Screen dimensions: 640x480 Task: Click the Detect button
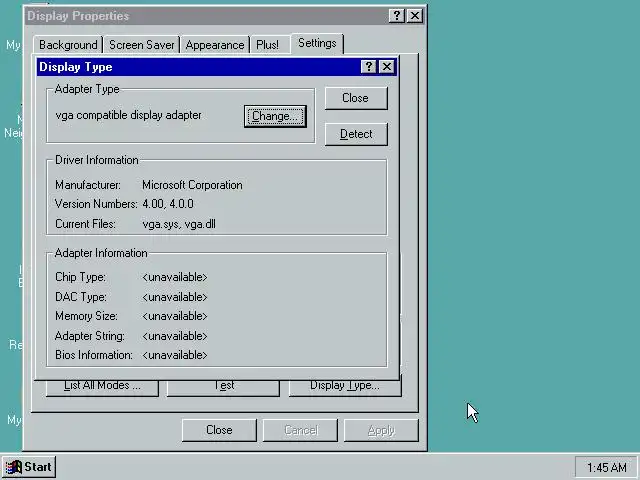pyautogui.click(x=356, y=134)
